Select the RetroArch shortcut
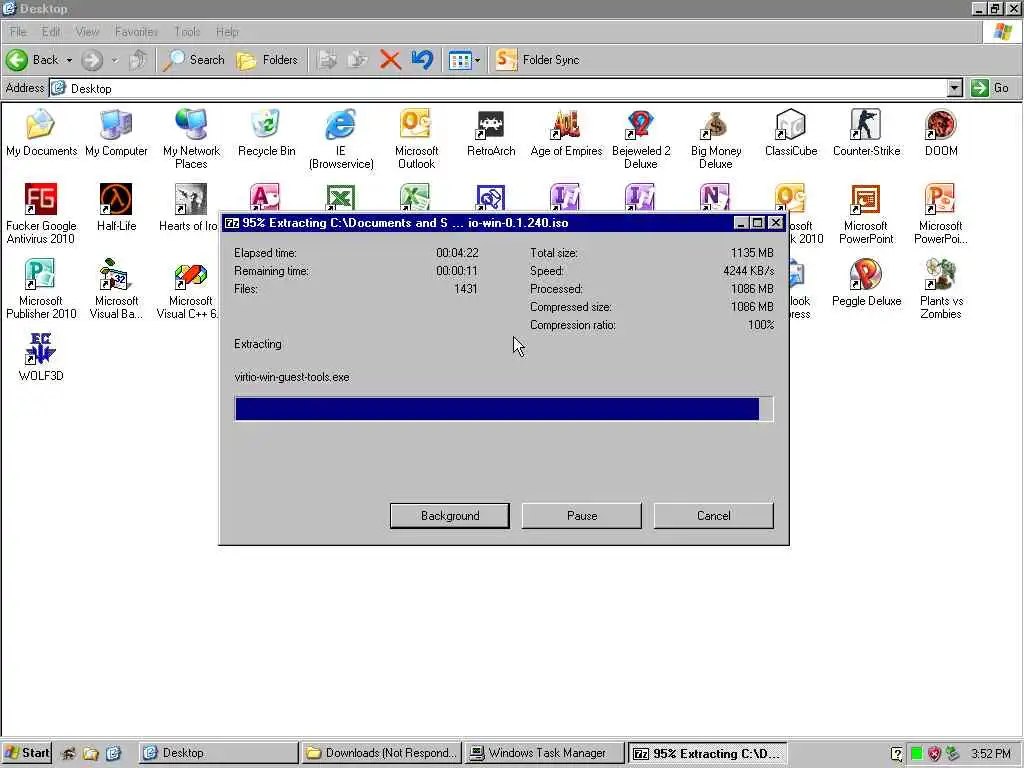The height and width of the screenshot is (768, 1024). click(491, 133)
